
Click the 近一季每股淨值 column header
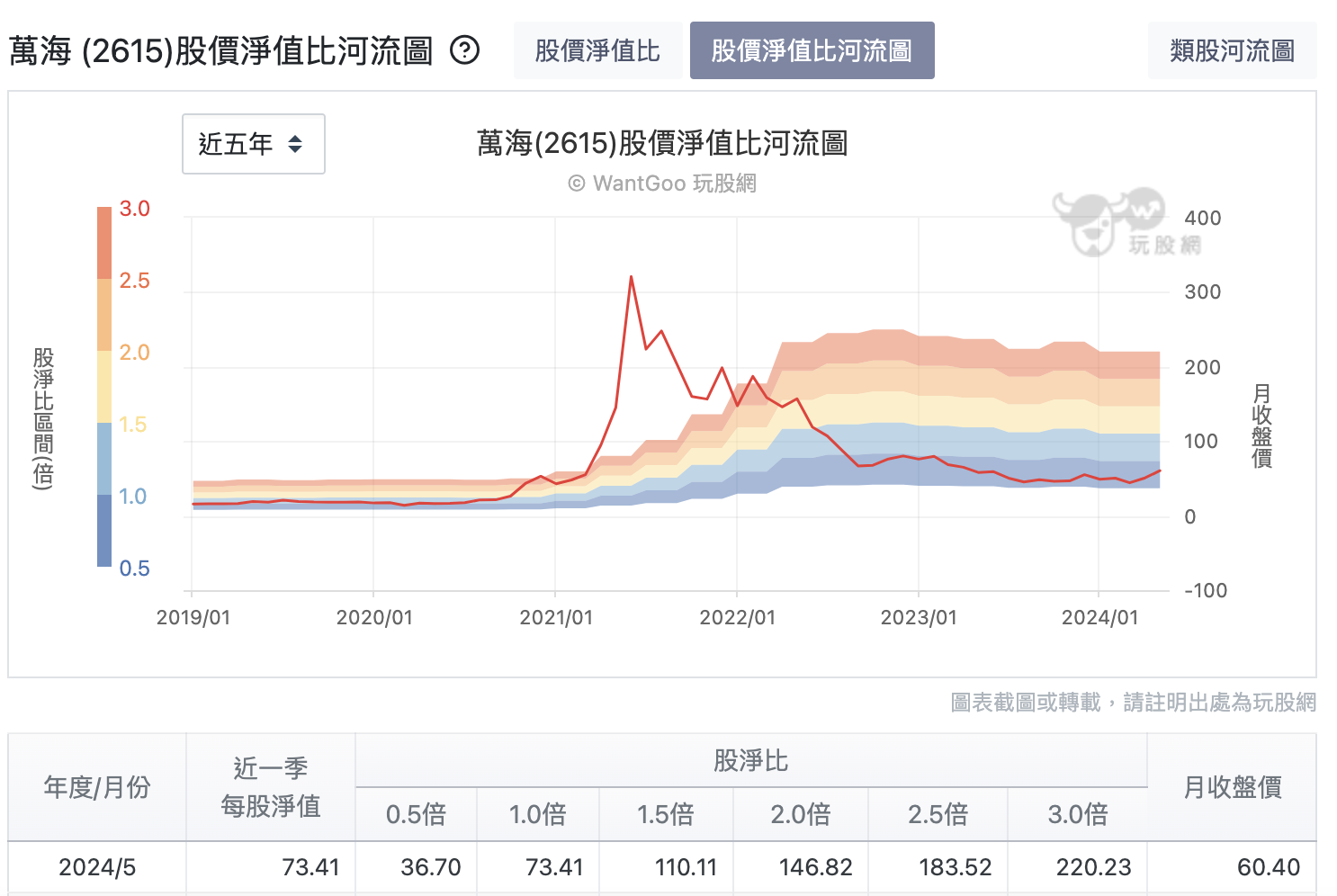pyautogui.click(x=271, y=787)
